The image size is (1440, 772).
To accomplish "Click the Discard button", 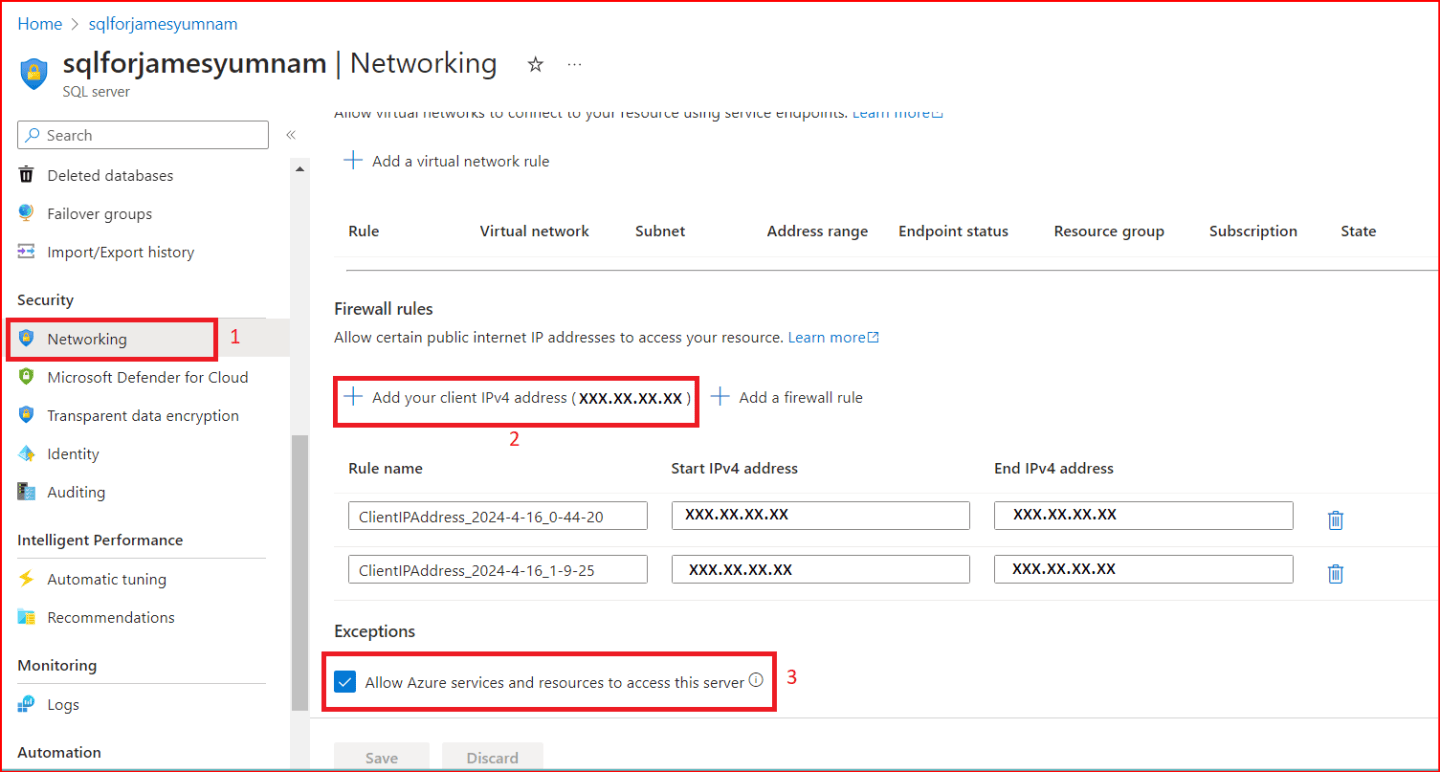I will click(492, 757).
